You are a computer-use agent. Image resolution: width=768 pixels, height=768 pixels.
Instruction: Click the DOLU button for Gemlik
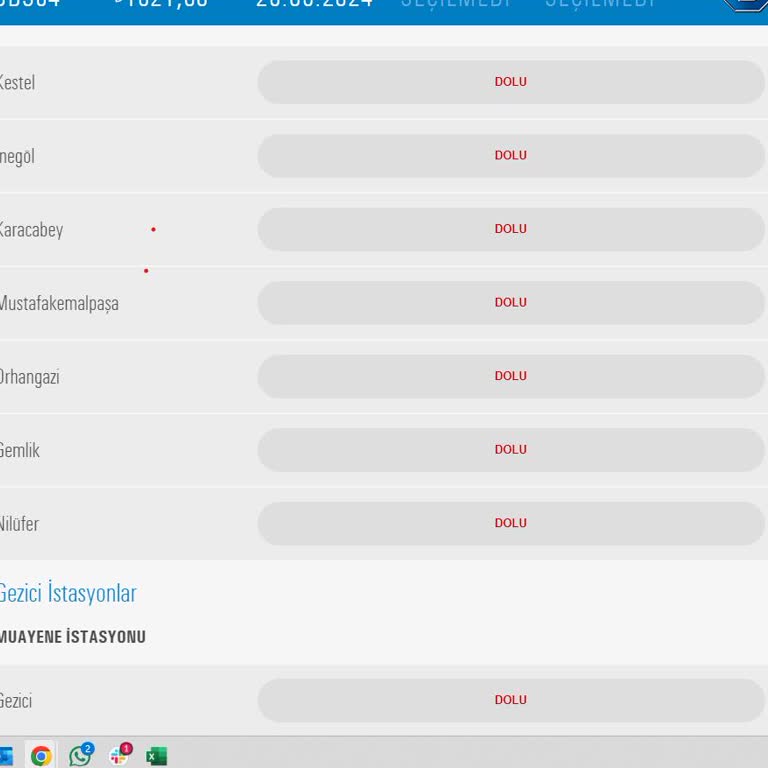511,450
